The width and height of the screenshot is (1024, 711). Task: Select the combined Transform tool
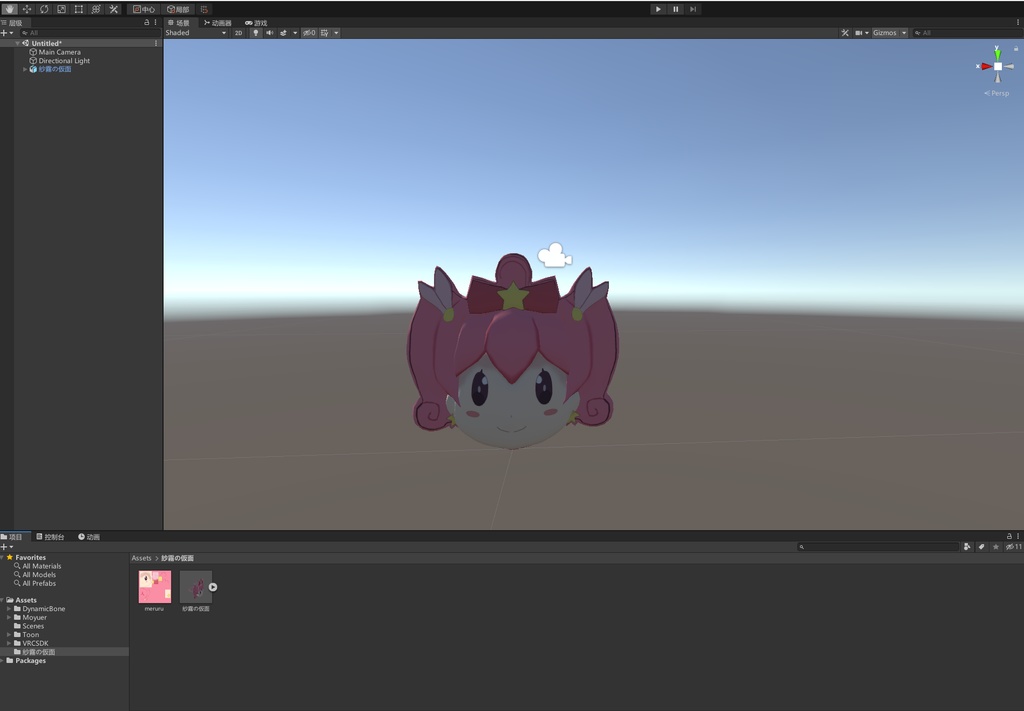[96, 9]
